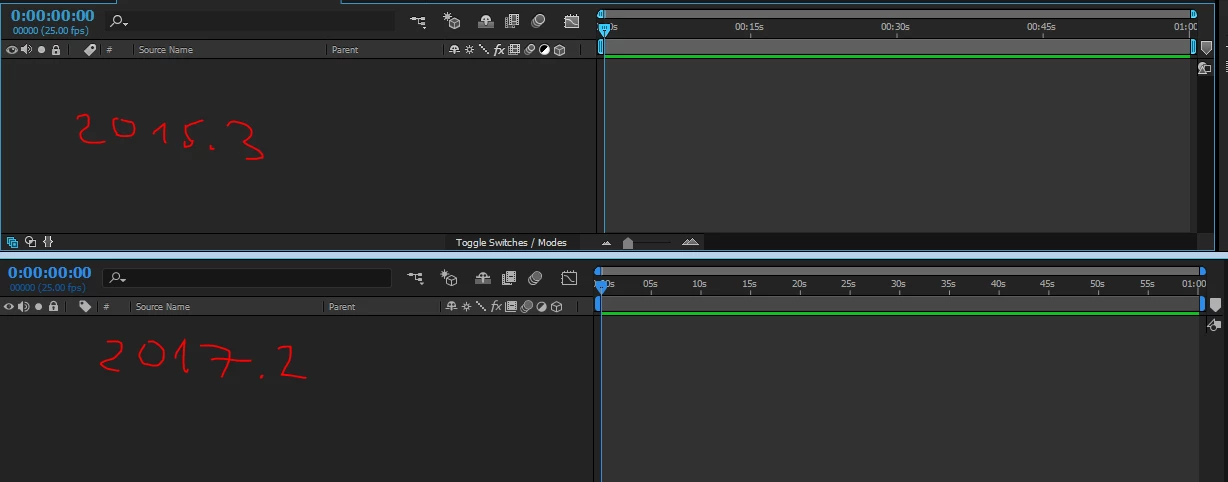Click the eye Video column icon in 2017.2 panel
This screenshot has height=482, width=1228.
click(11, 307)
